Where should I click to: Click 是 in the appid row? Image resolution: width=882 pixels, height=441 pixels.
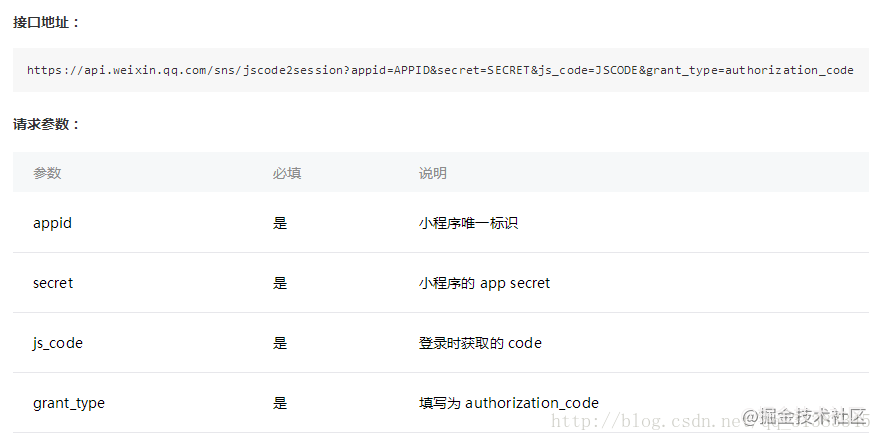(x=280, y=223)
